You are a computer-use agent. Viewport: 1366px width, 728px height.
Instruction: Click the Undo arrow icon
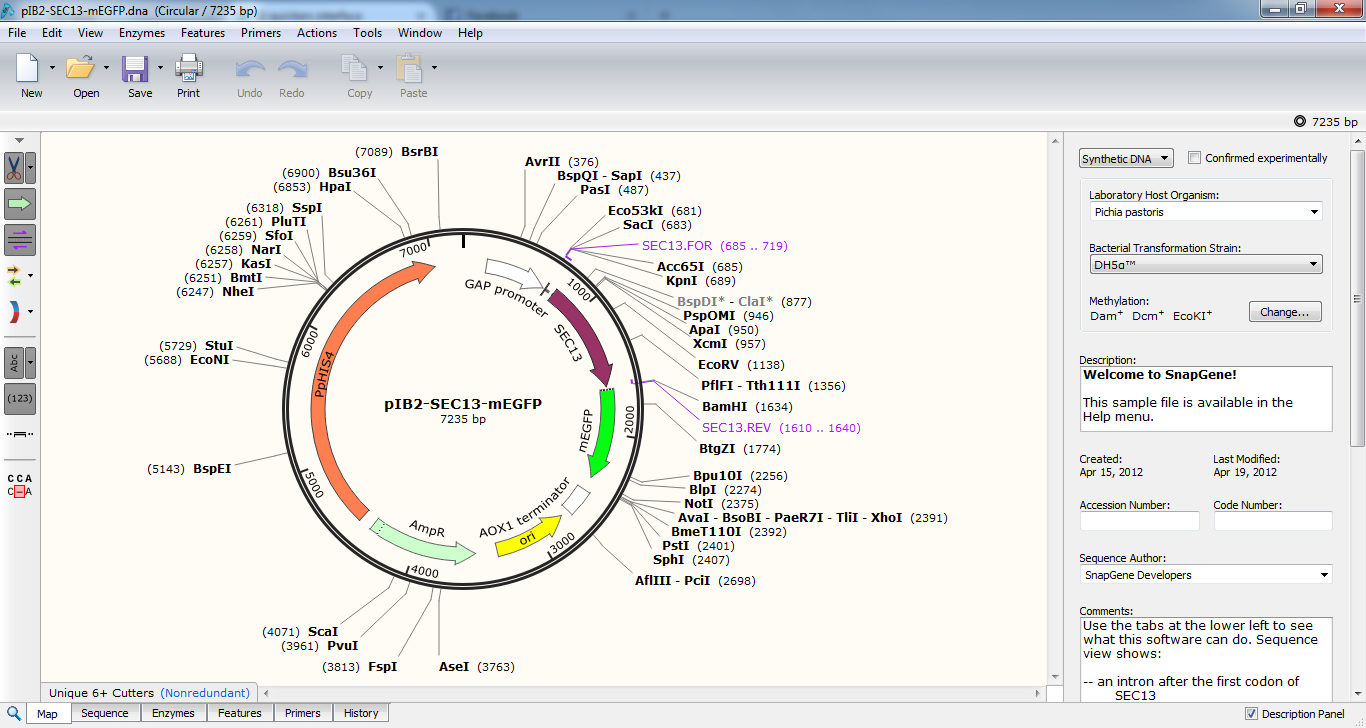pos(249,70)
